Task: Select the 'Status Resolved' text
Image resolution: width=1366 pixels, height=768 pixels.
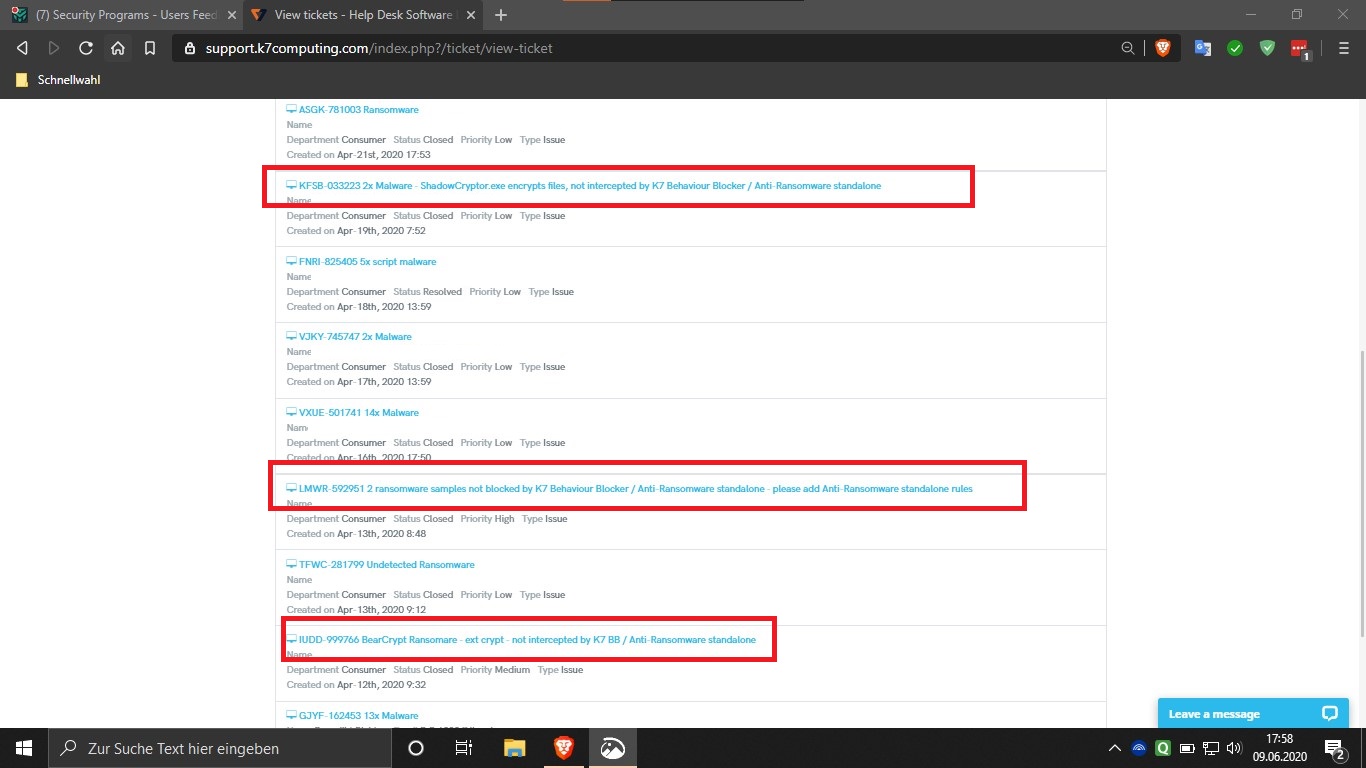Action: point(427,292)
